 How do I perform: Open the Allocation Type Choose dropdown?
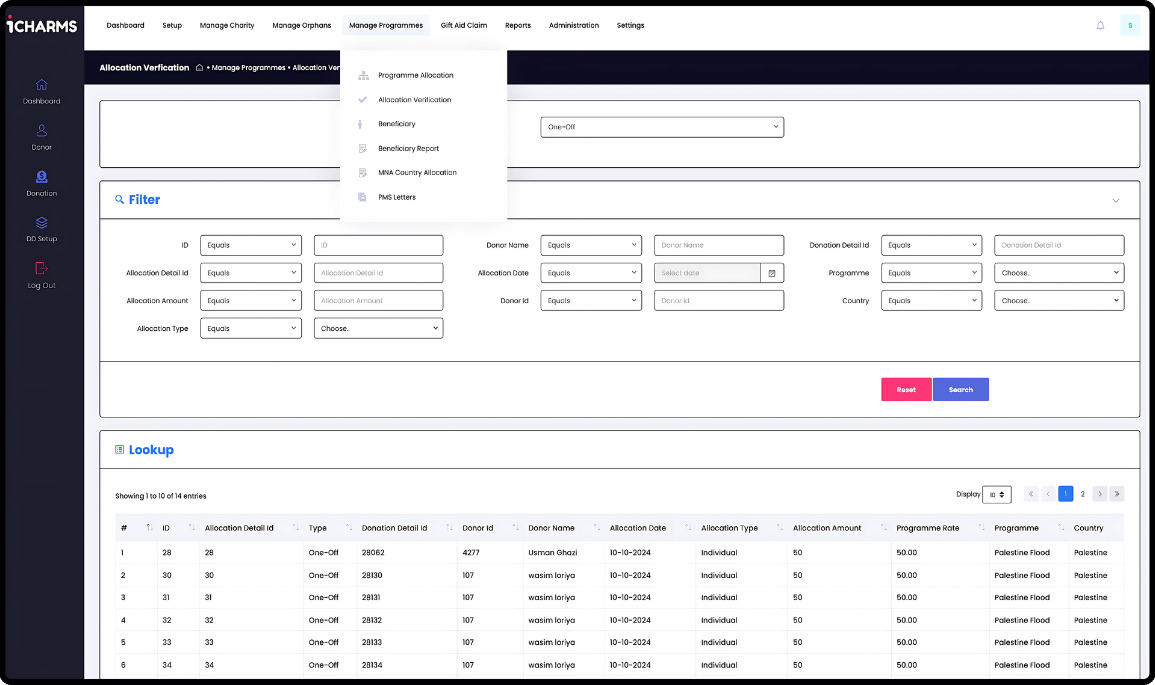pos(378,329)
